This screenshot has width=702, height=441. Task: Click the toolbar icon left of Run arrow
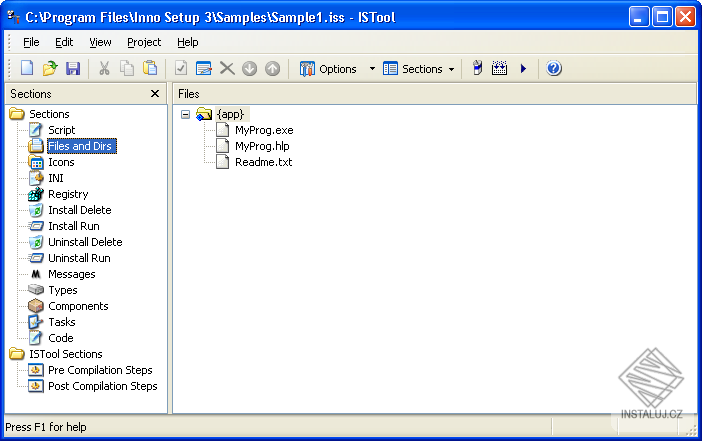499,69
